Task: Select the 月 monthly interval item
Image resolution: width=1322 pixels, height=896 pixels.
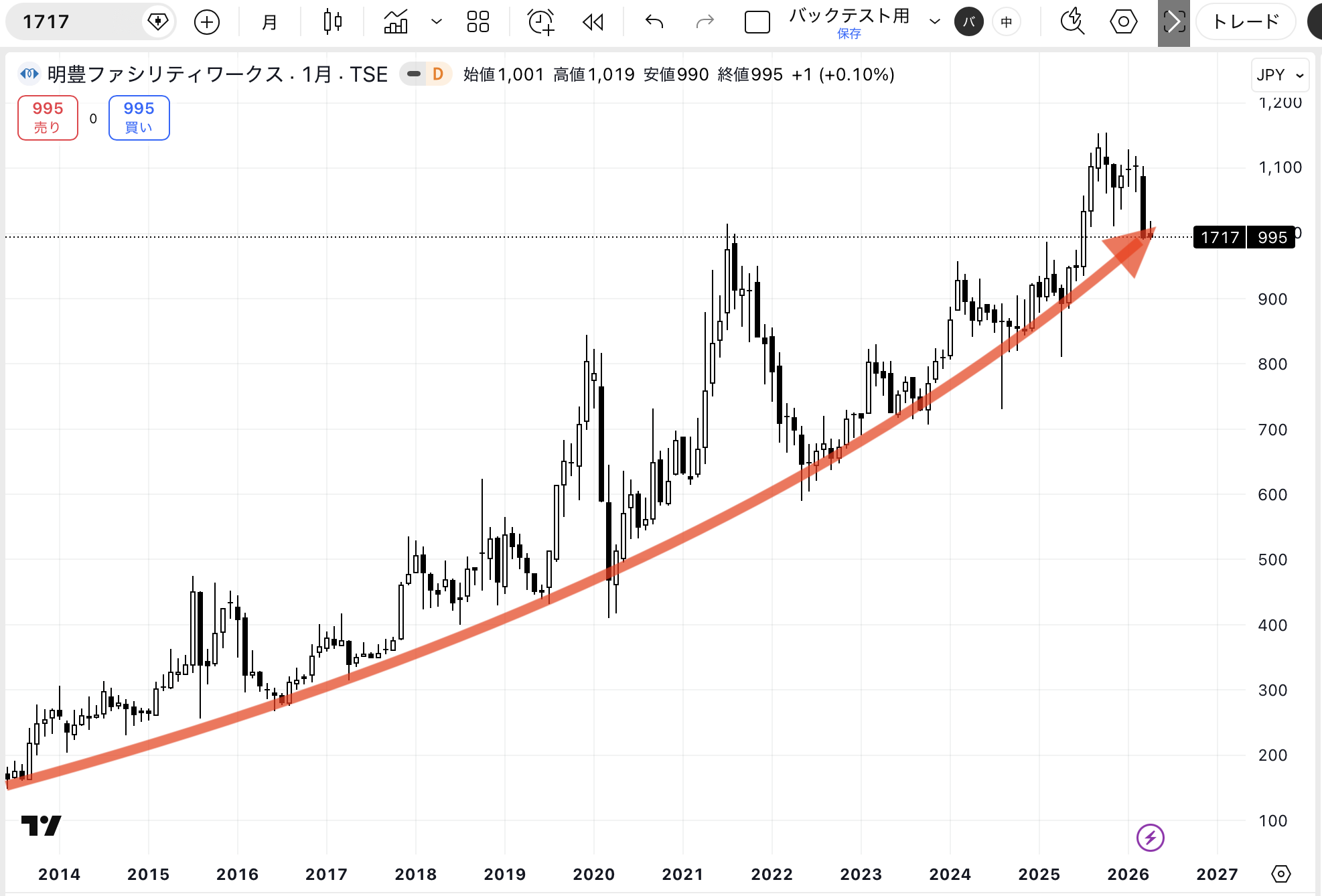Action: pyautogui.click(x=269, y=22)
